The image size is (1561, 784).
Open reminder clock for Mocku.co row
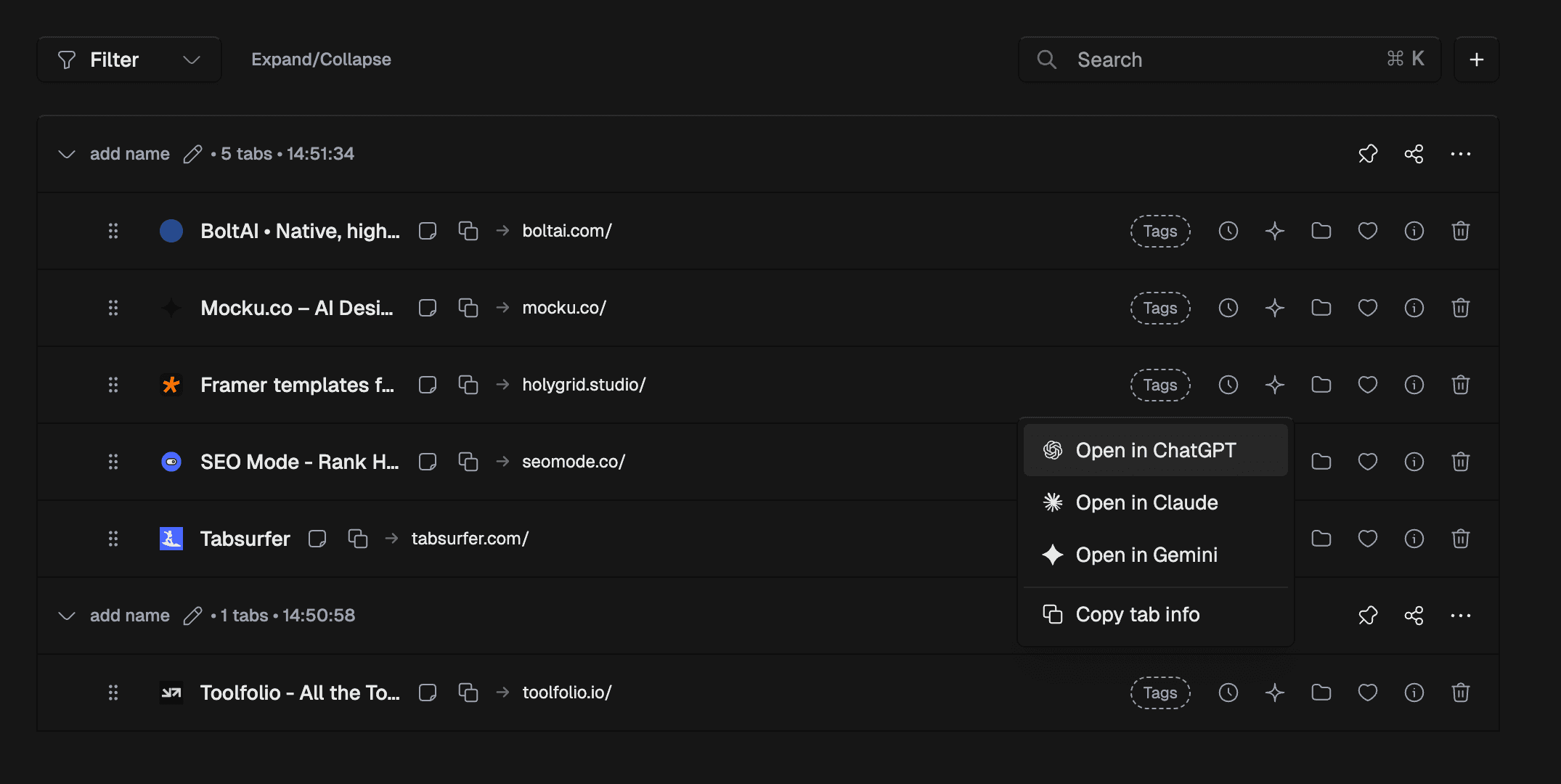click(x=1228, y=308)
